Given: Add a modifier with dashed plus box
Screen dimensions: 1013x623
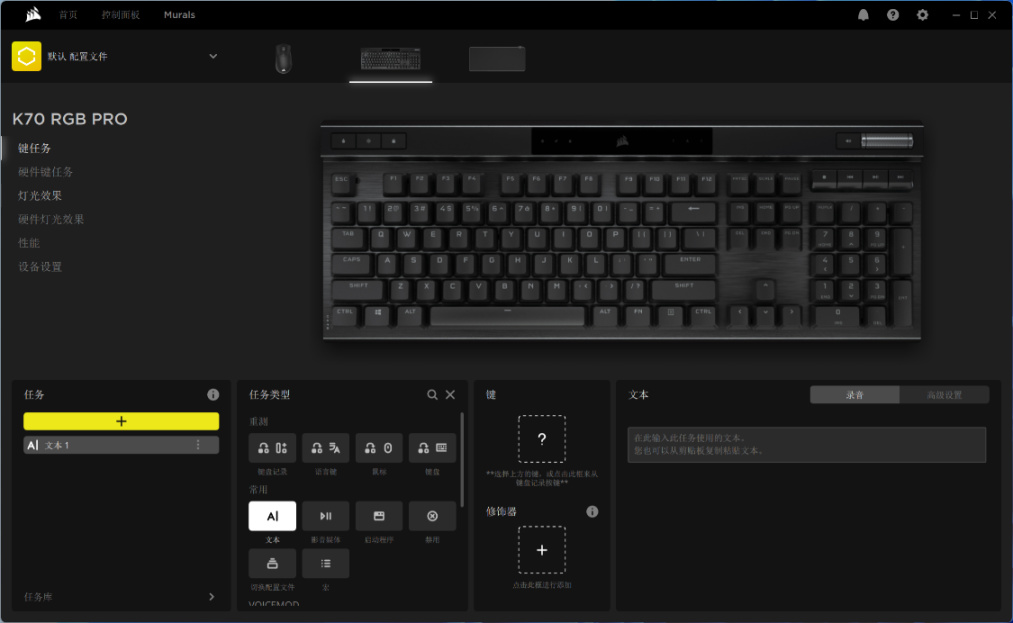Looking at the screenshot, I should [541, 550].
